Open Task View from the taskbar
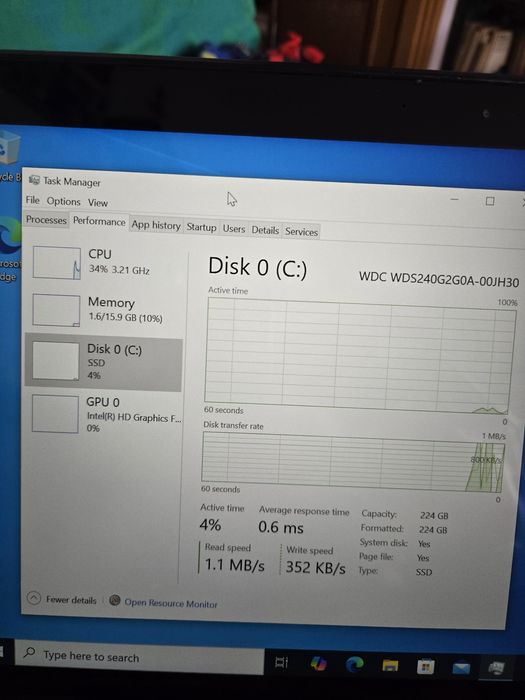Viewport: 525px width, 700px height. pyautogui.click(x=282, y=662)
